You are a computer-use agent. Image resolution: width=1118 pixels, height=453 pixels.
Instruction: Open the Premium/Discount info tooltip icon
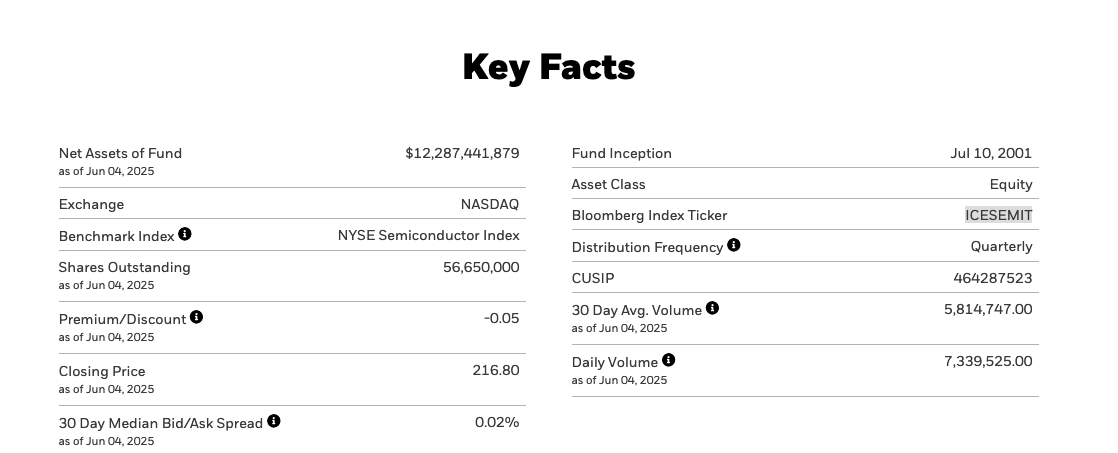(196, 317)
